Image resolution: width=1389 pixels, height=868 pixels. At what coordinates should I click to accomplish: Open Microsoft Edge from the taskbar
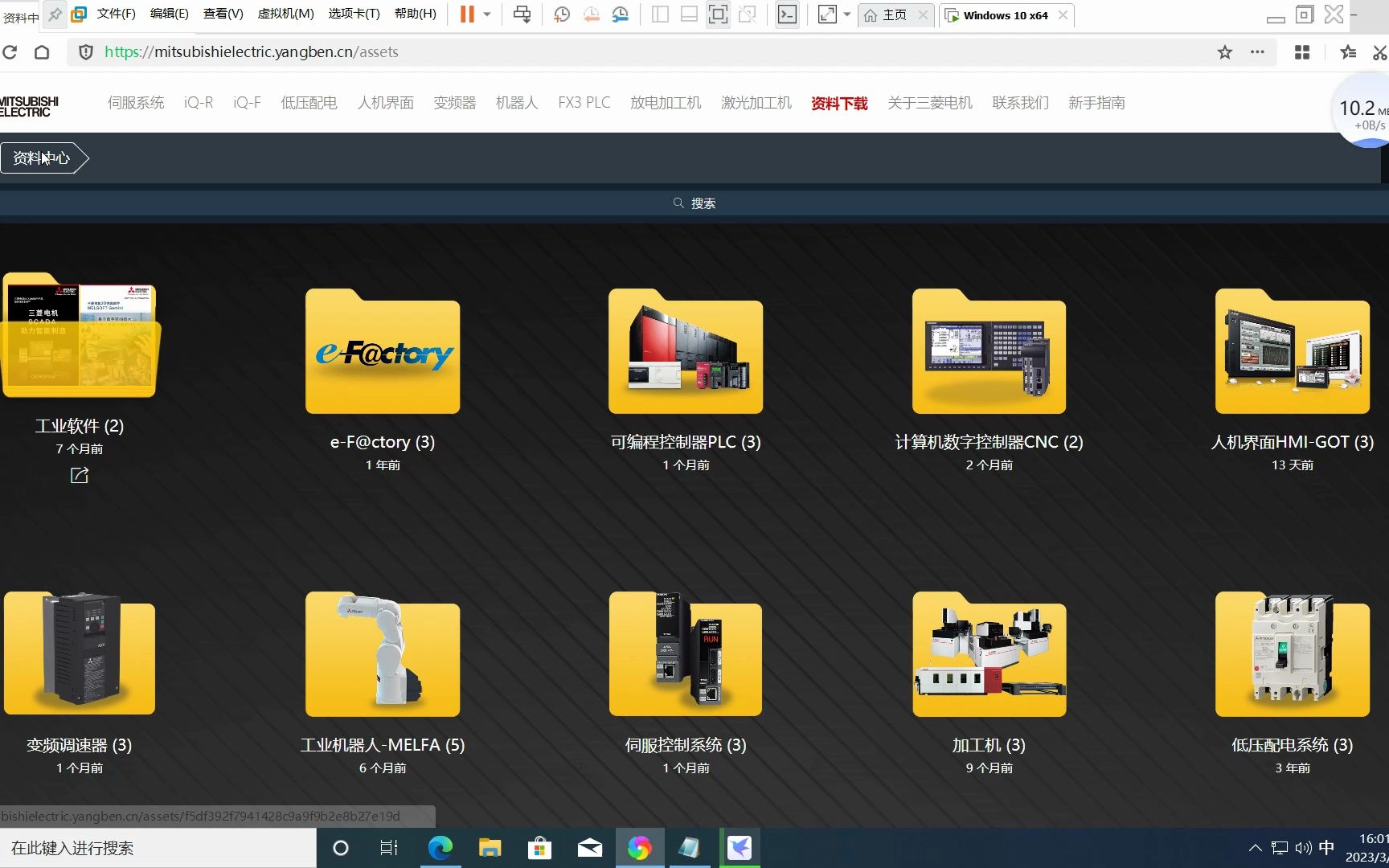tap(440, 848)
